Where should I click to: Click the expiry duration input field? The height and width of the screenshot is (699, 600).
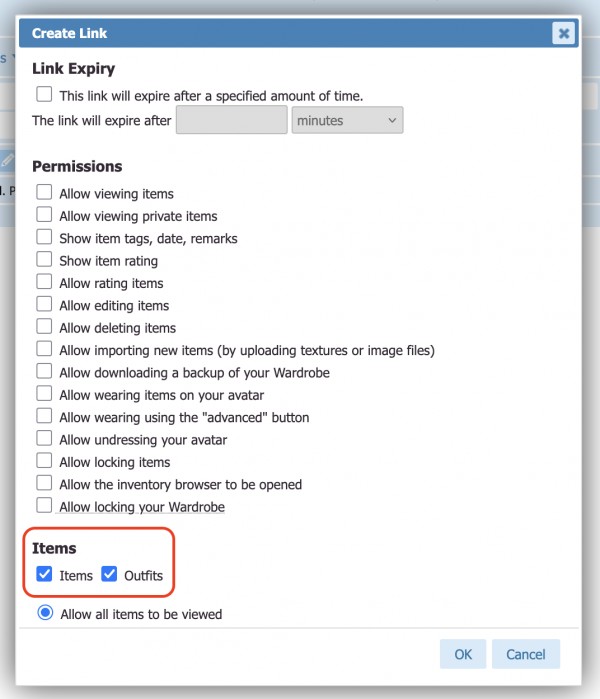point(232,121)
